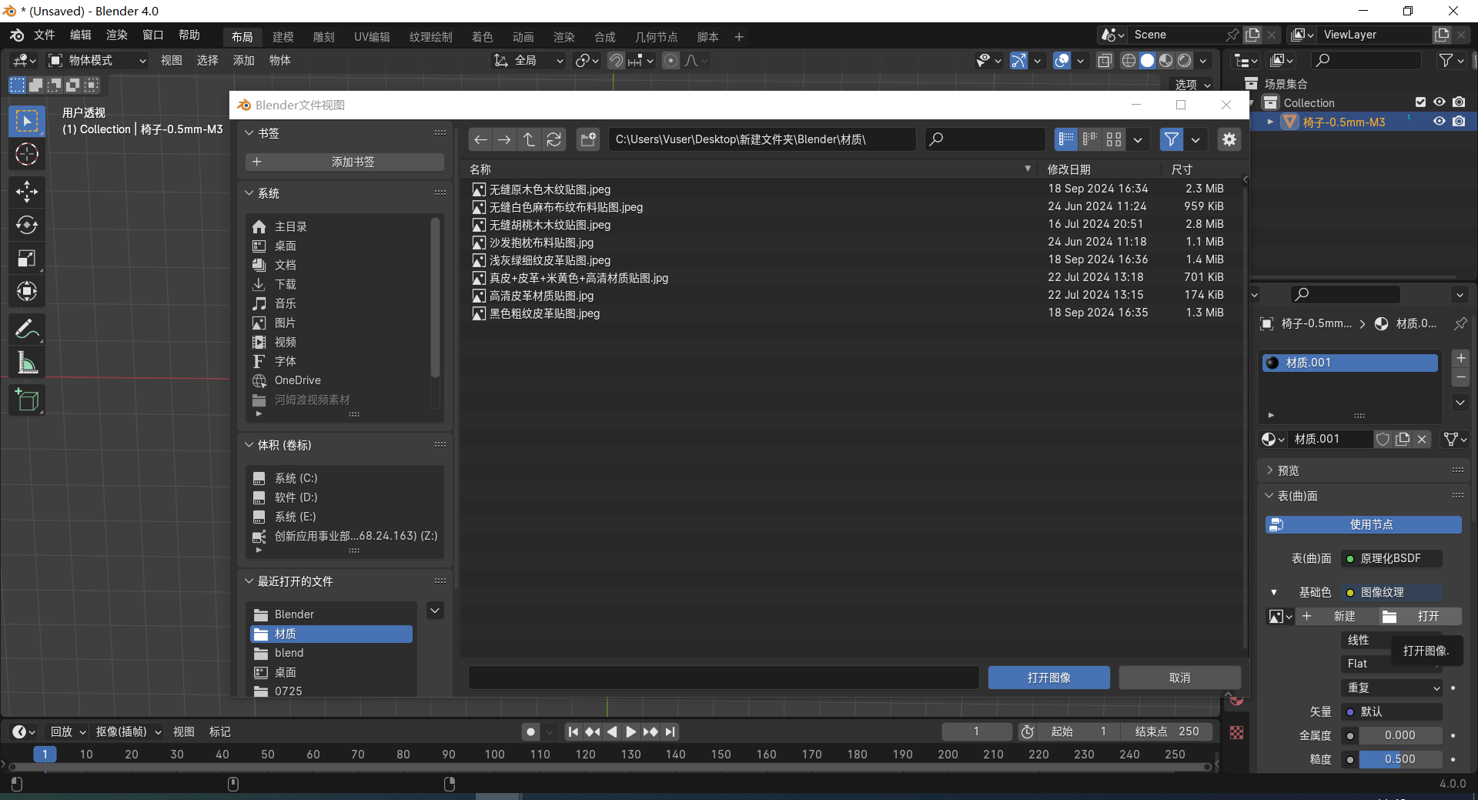Open the 编辑 menu
Screen dimensions: 1478x800
80,35
